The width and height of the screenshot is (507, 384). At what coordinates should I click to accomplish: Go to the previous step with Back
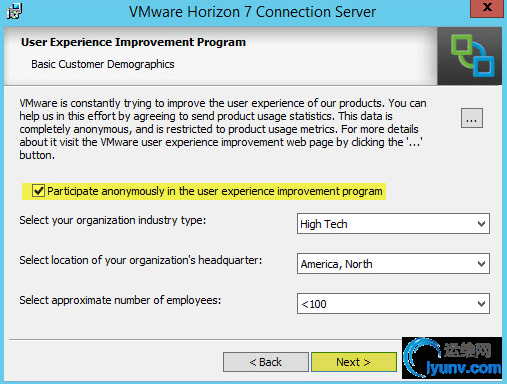point(266,362)
